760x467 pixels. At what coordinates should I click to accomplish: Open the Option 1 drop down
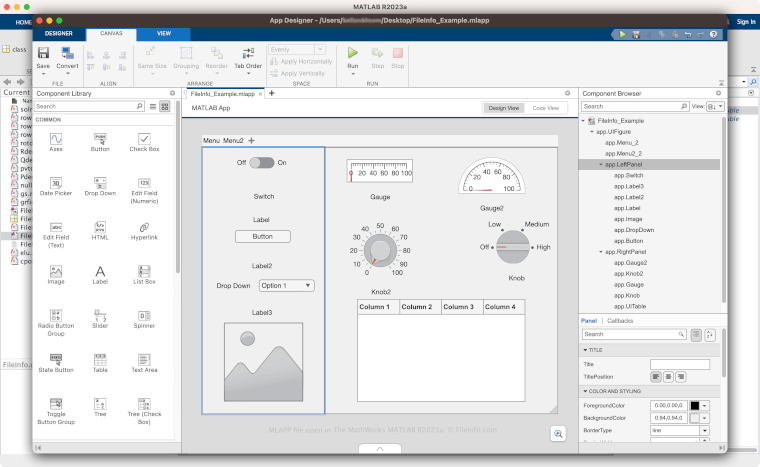pyautogui.click(x=286, y=285)
